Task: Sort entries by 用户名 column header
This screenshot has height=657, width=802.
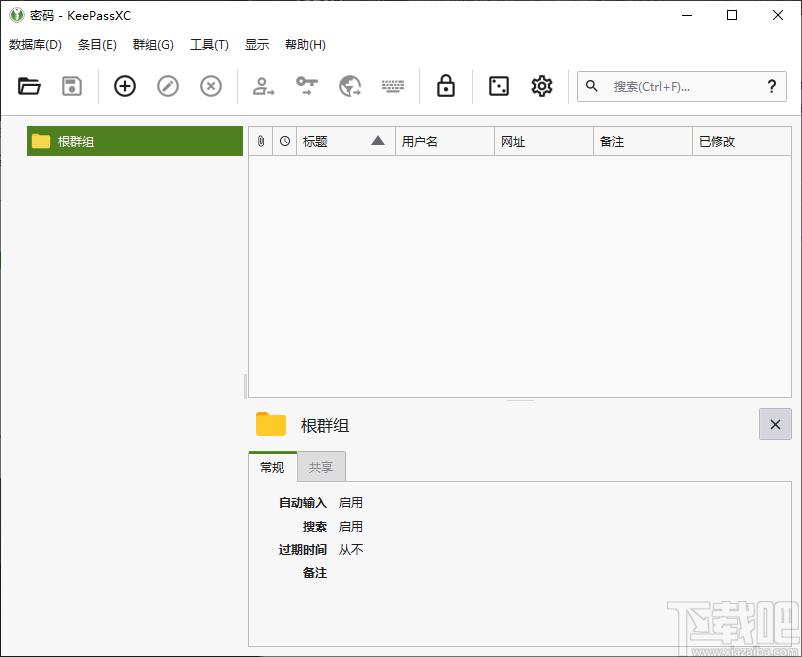Action: [445, 141]
